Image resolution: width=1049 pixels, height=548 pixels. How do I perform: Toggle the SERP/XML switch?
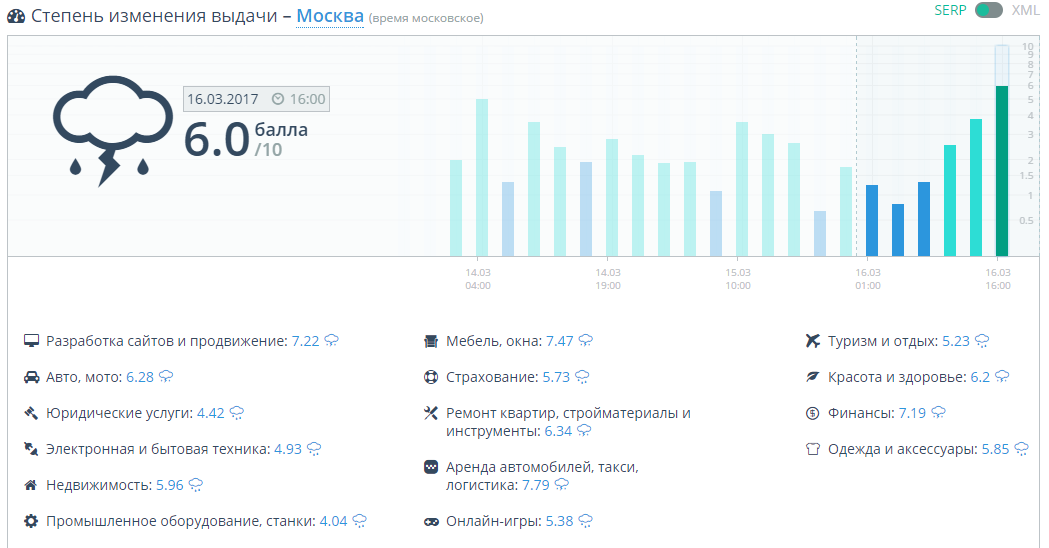(x=989, y=10)
